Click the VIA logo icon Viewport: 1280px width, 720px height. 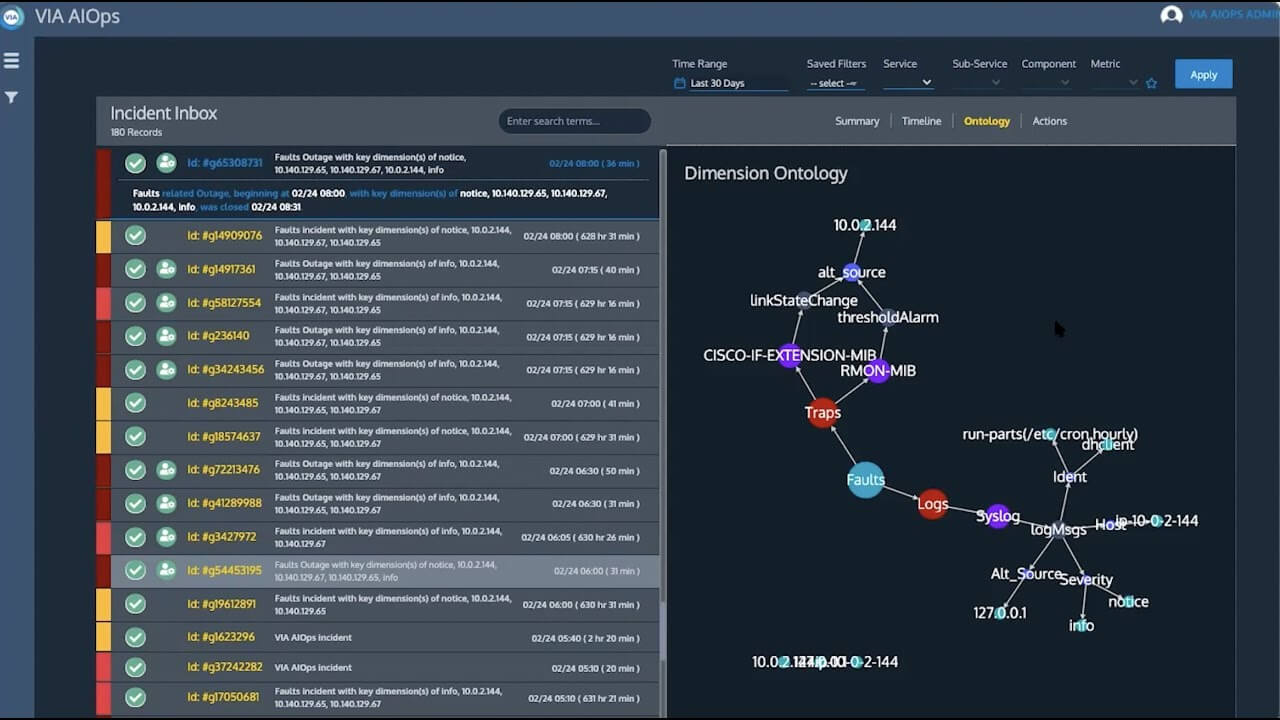coord(12,16)
